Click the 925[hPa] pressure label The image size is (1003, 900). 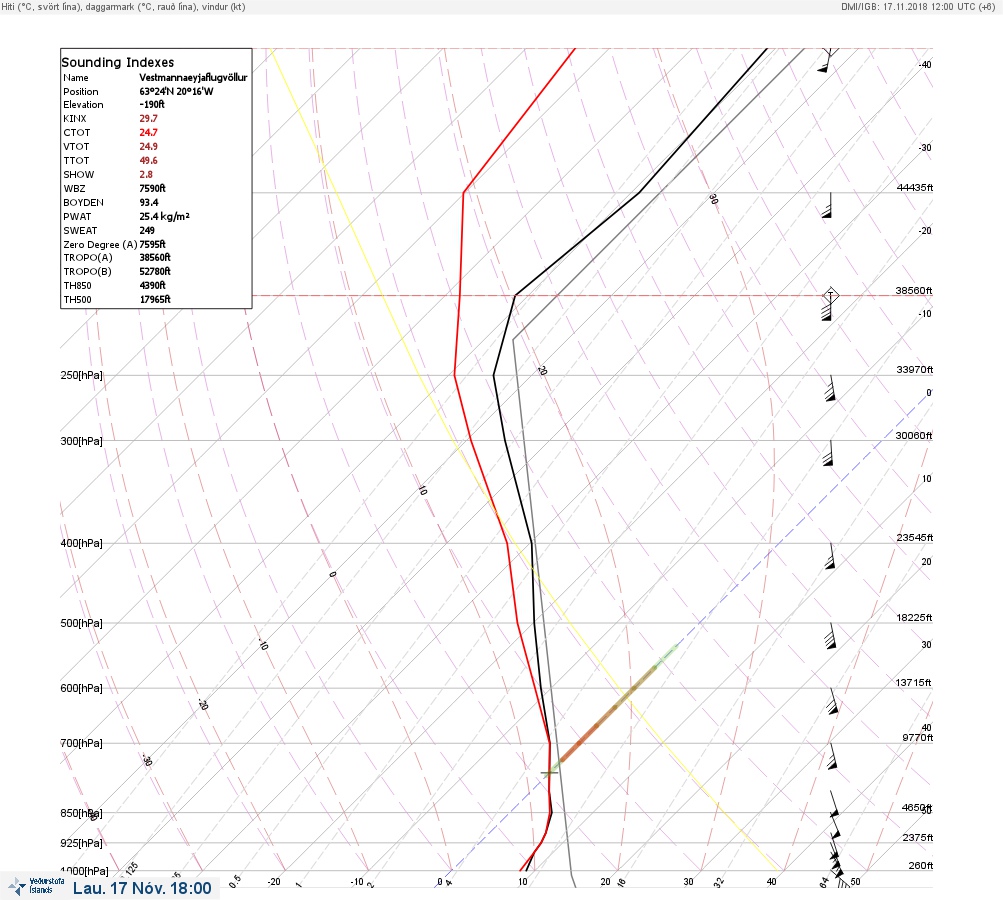pyautogui.click(x=81, y=843)
